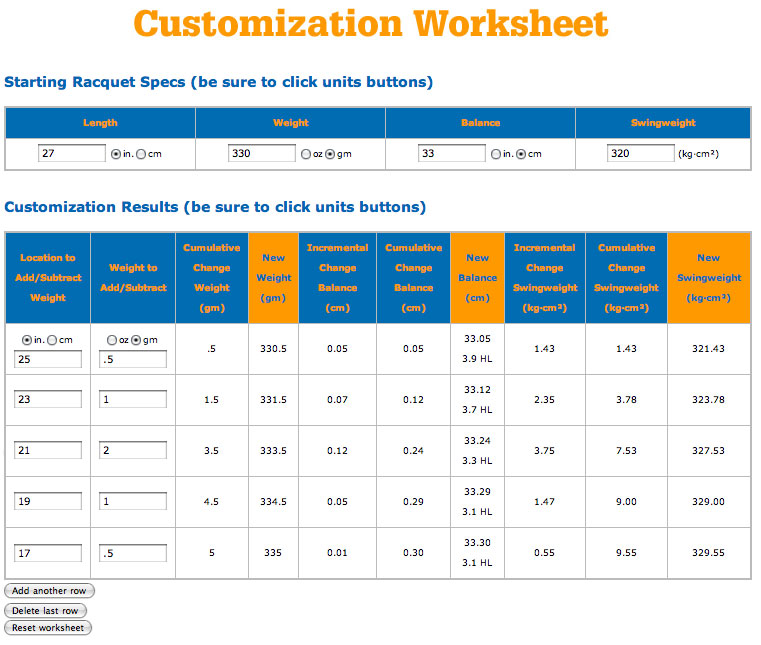Click the New Balance value 33.12

click(x=477, y=389)
